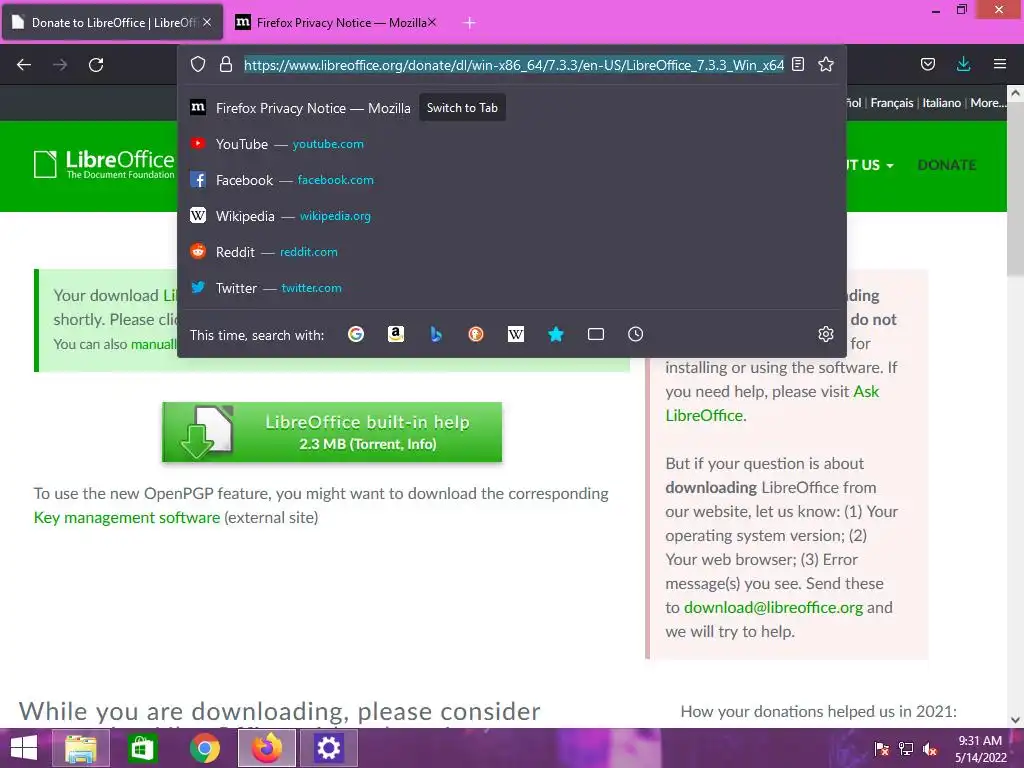Open Microsoft Store from taskbar
The image size is (1024, 768).
142,748
